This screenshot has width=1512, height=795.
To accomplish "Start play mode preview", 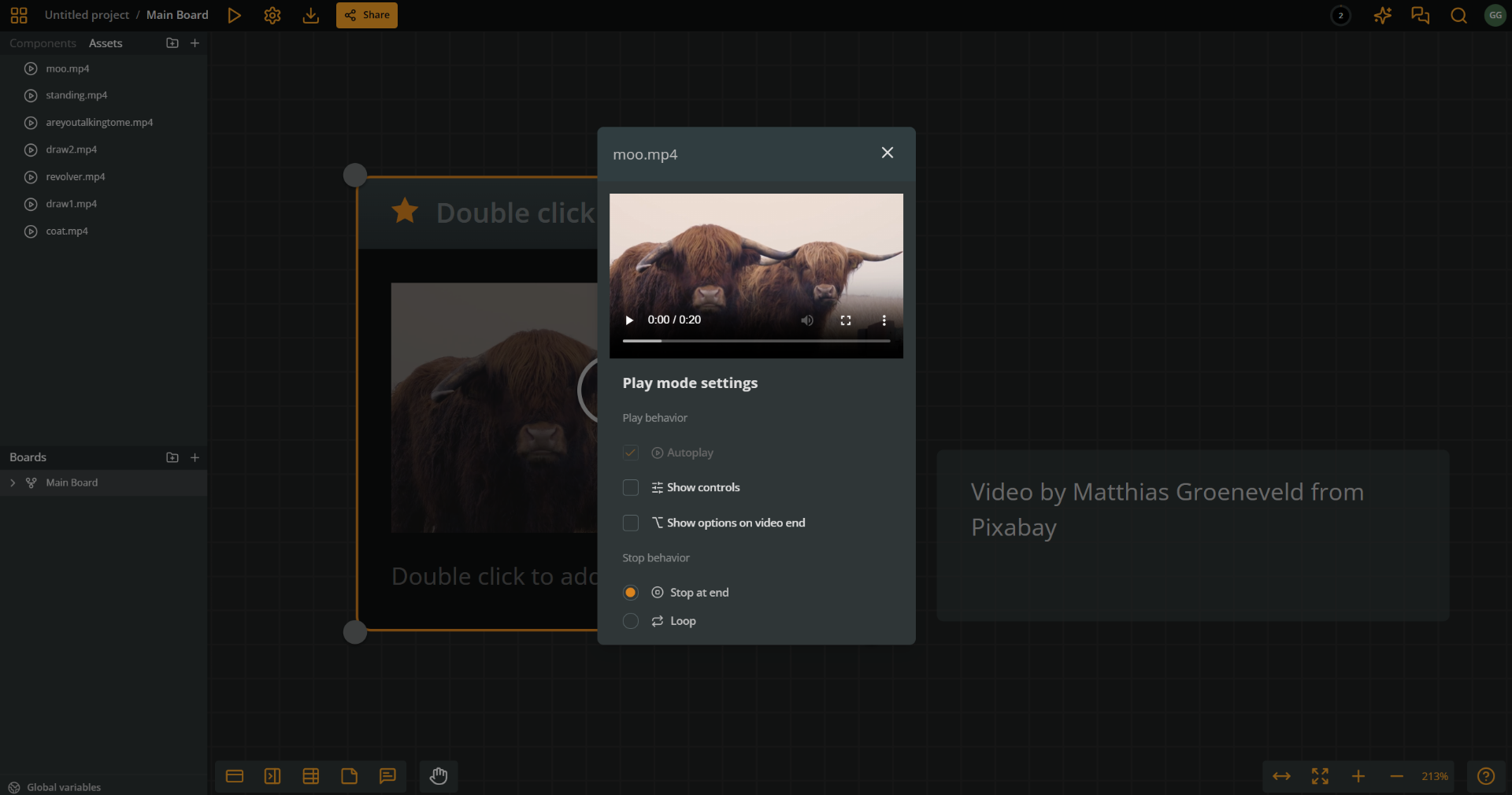I will pyautogui.click(x=234, y=15).
